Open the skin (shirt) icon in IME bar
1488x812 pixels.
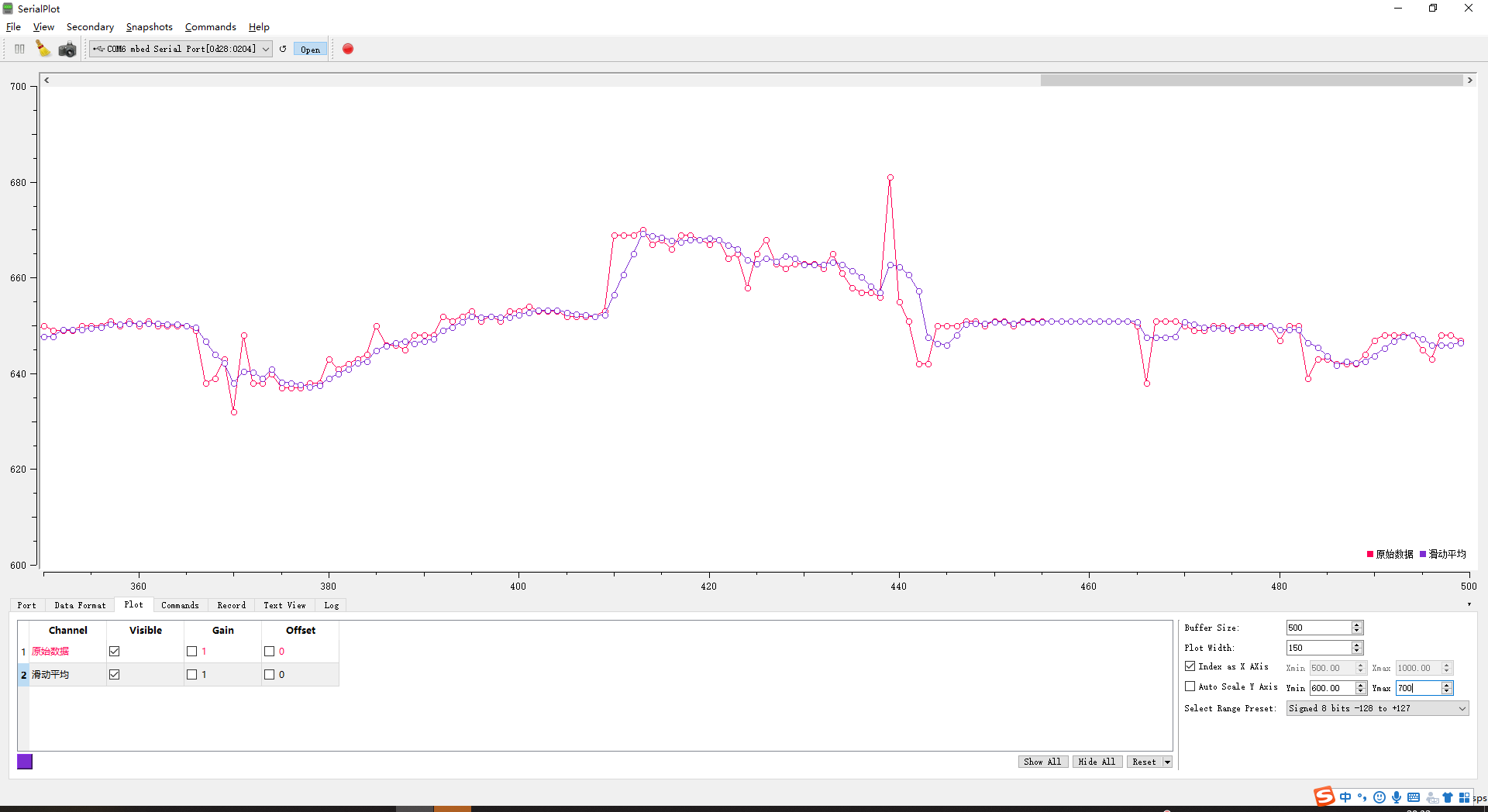pos(1448,797)
